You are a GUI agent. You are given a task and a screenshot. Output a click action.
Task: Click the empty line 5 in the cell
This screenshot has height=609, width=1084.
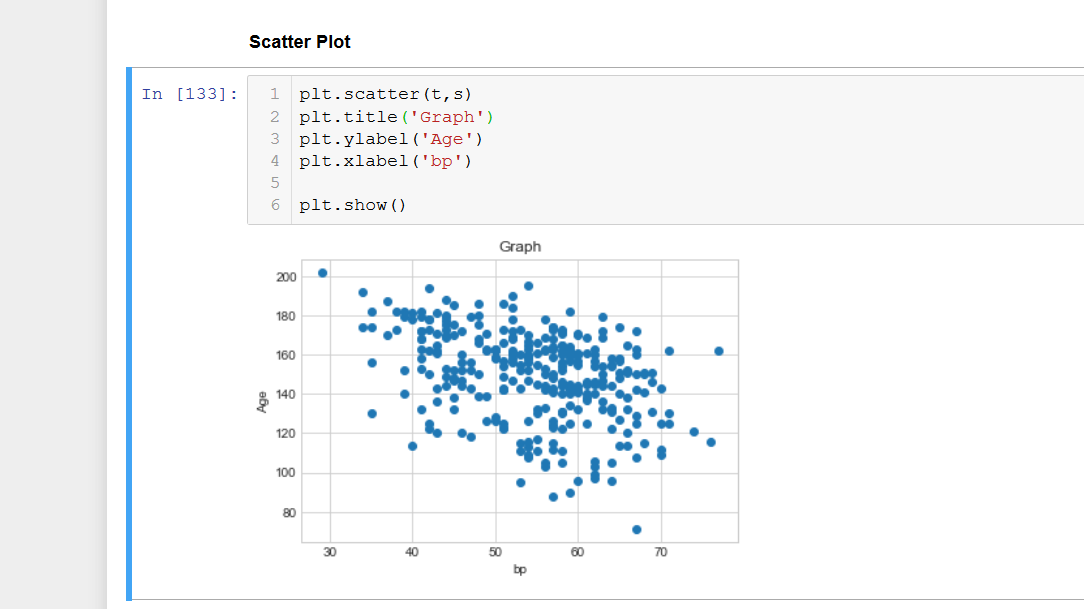(350, 183)
